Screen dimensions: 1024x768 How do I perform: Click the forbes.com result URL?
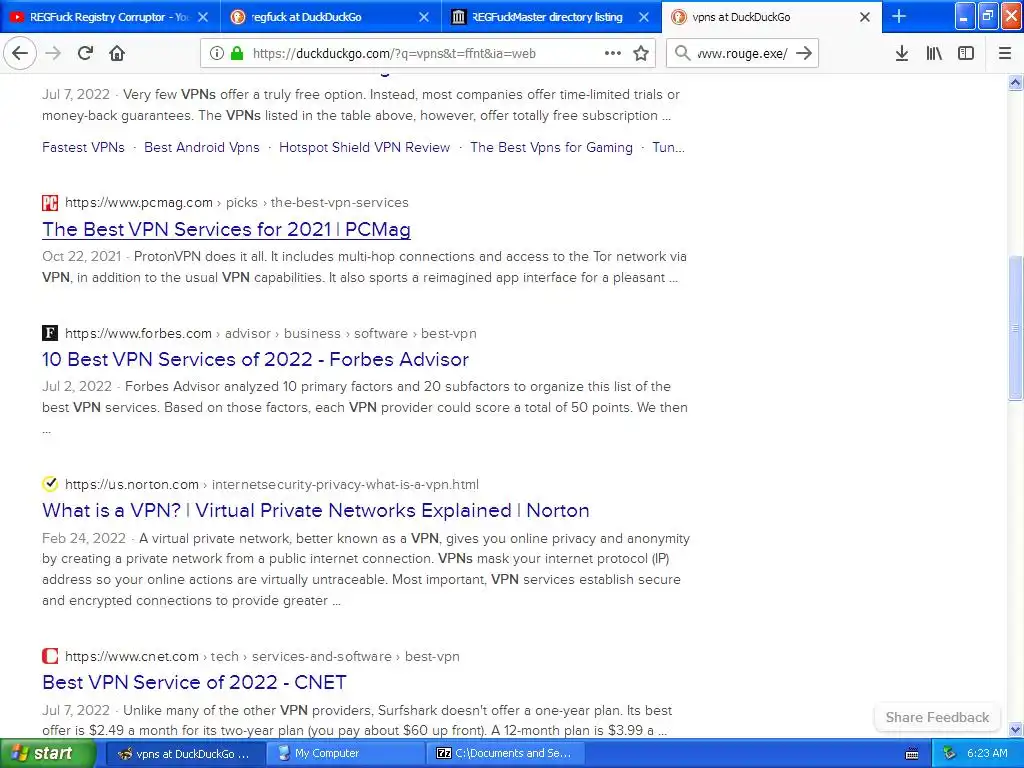pyautogui.click(x=270, y=333)
